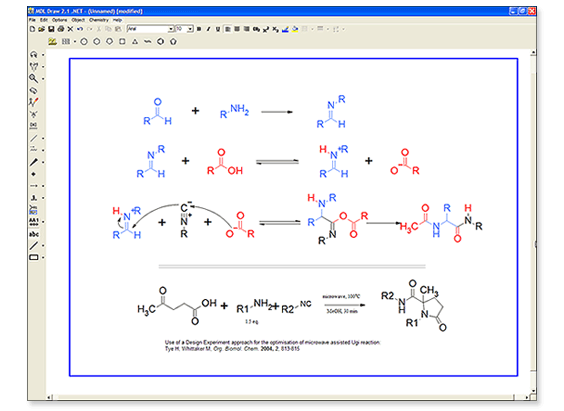Viewport: 564px width, 411px height.
Task: Click the Open file folder icon
Action: click(x=41, y=29)
